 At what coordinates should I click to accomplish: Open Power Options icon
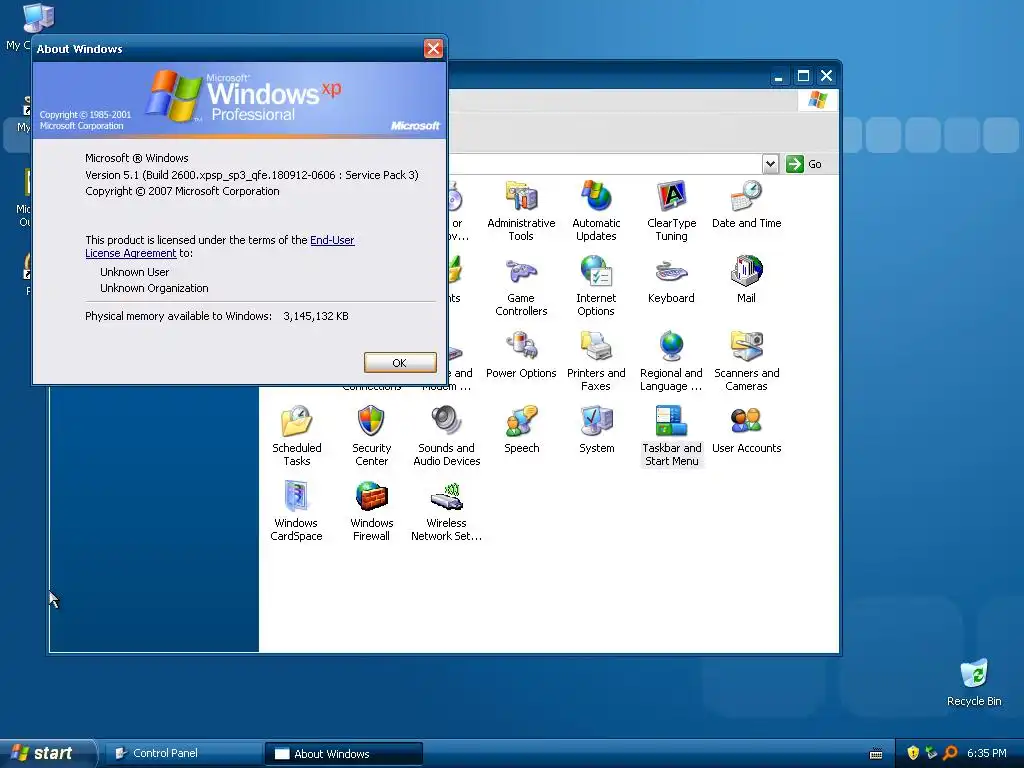pyautogui.click(x=520, y=355)
